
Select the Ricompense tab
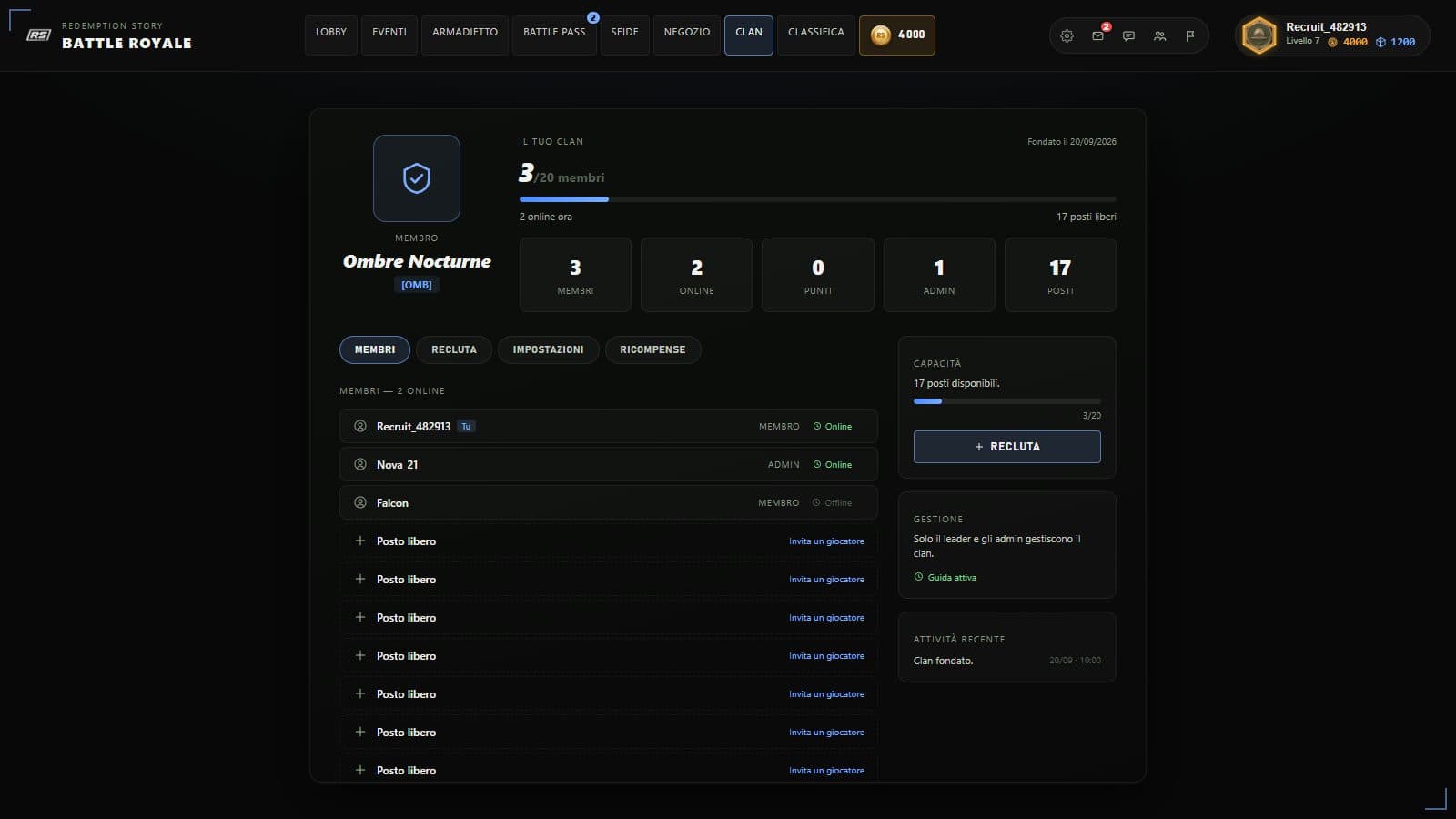coord(652,349)
